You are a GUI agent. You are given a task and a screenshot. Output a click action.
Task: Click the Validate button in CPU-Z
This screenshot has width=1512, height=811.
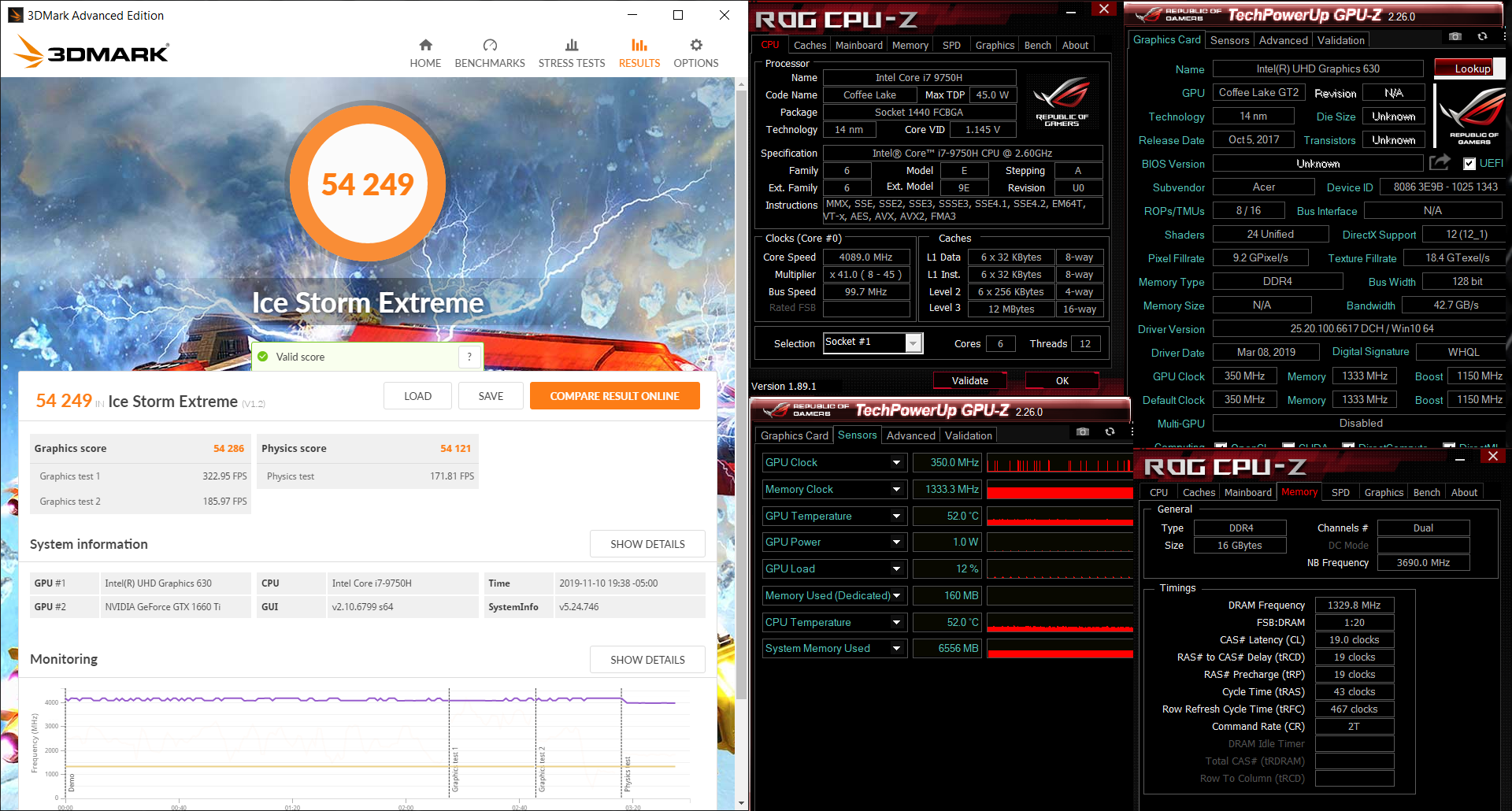click(x=969, y=381)
